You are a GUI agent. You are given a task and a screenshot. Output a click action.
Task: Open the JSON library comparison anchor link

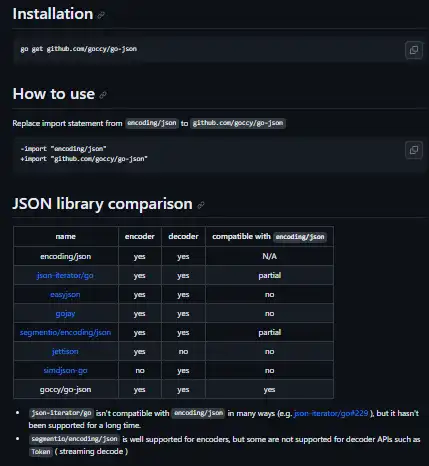201,205
